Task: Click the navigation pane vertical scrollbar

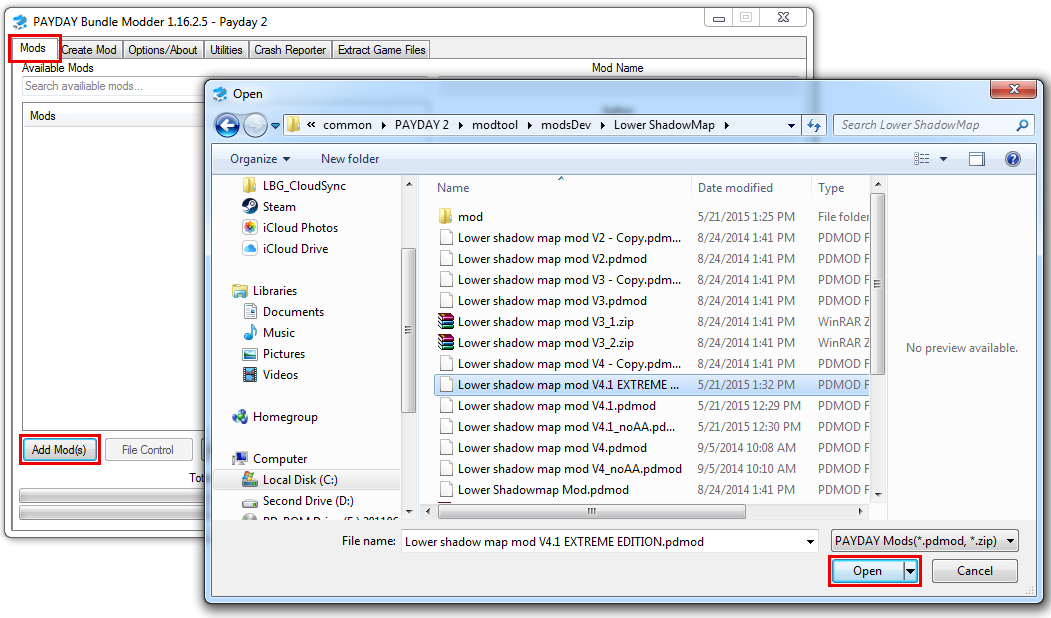Action: pos(408,330)
